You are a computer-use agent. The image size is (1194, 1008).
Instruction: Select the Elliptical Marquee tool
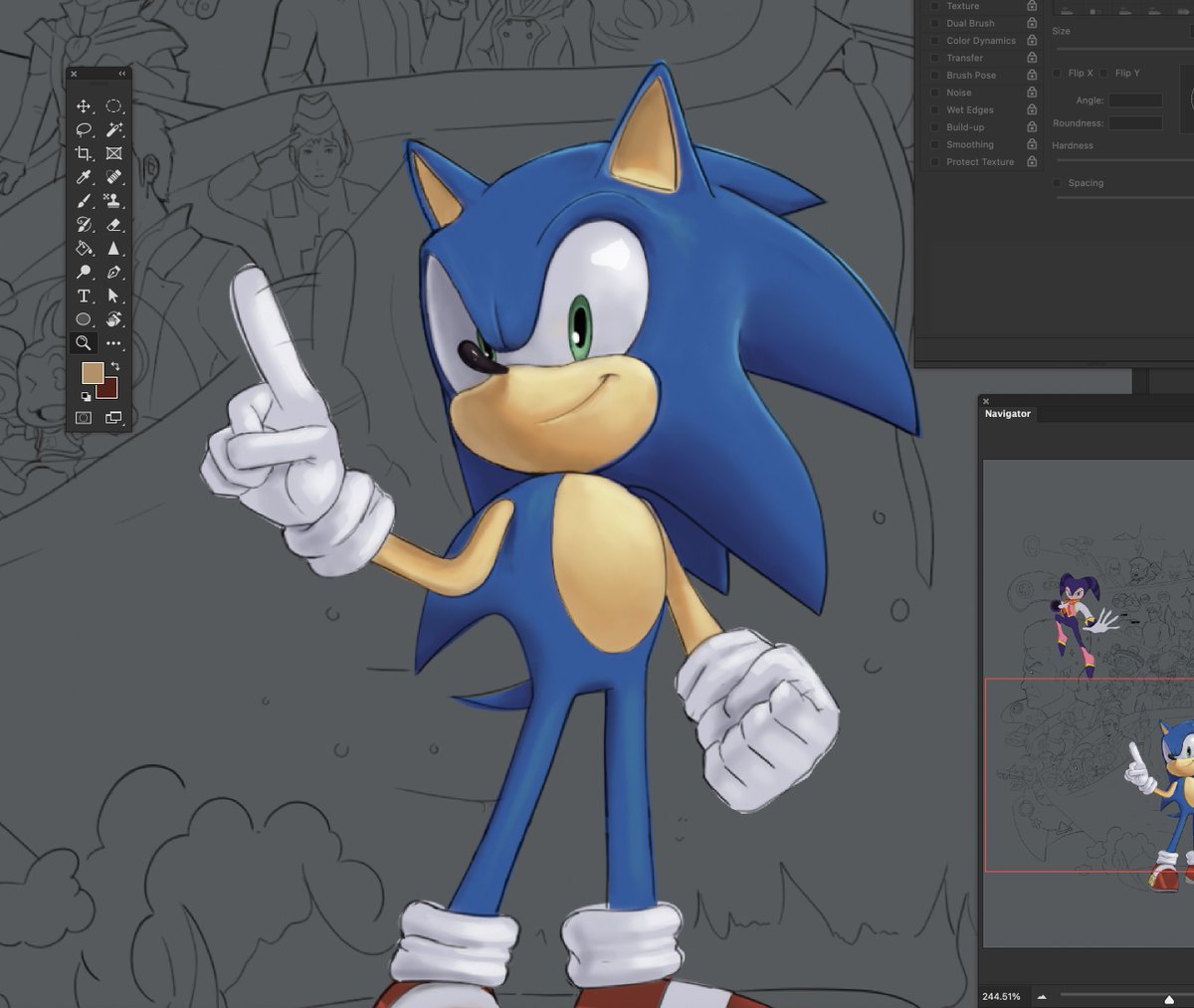click(113, 105)
